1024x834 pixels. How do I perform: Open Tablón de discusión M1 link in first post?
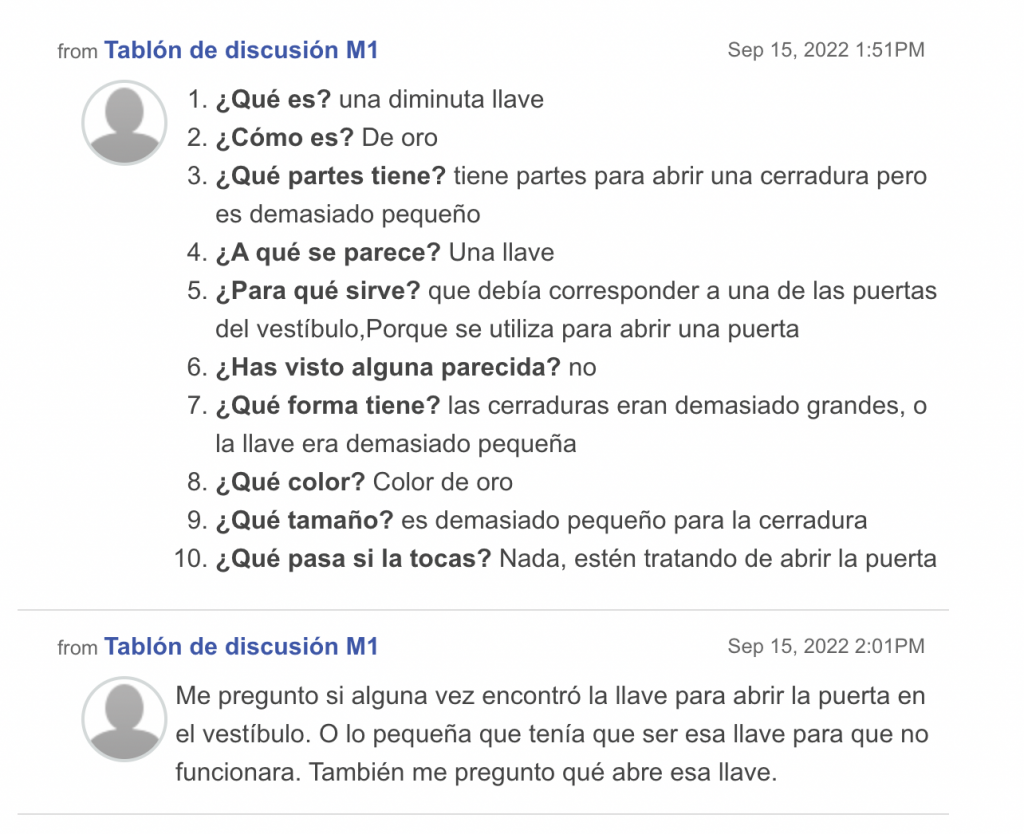point(241,50)
